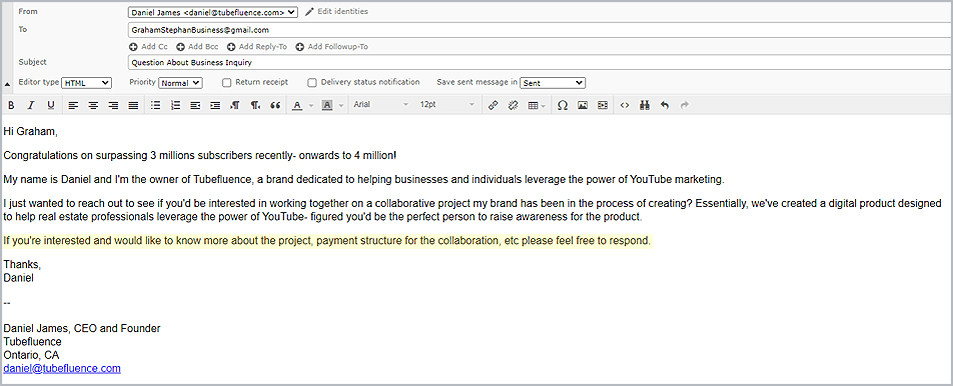Click 'Congratulations on surpassing' sentence

(x=200, y=156)
